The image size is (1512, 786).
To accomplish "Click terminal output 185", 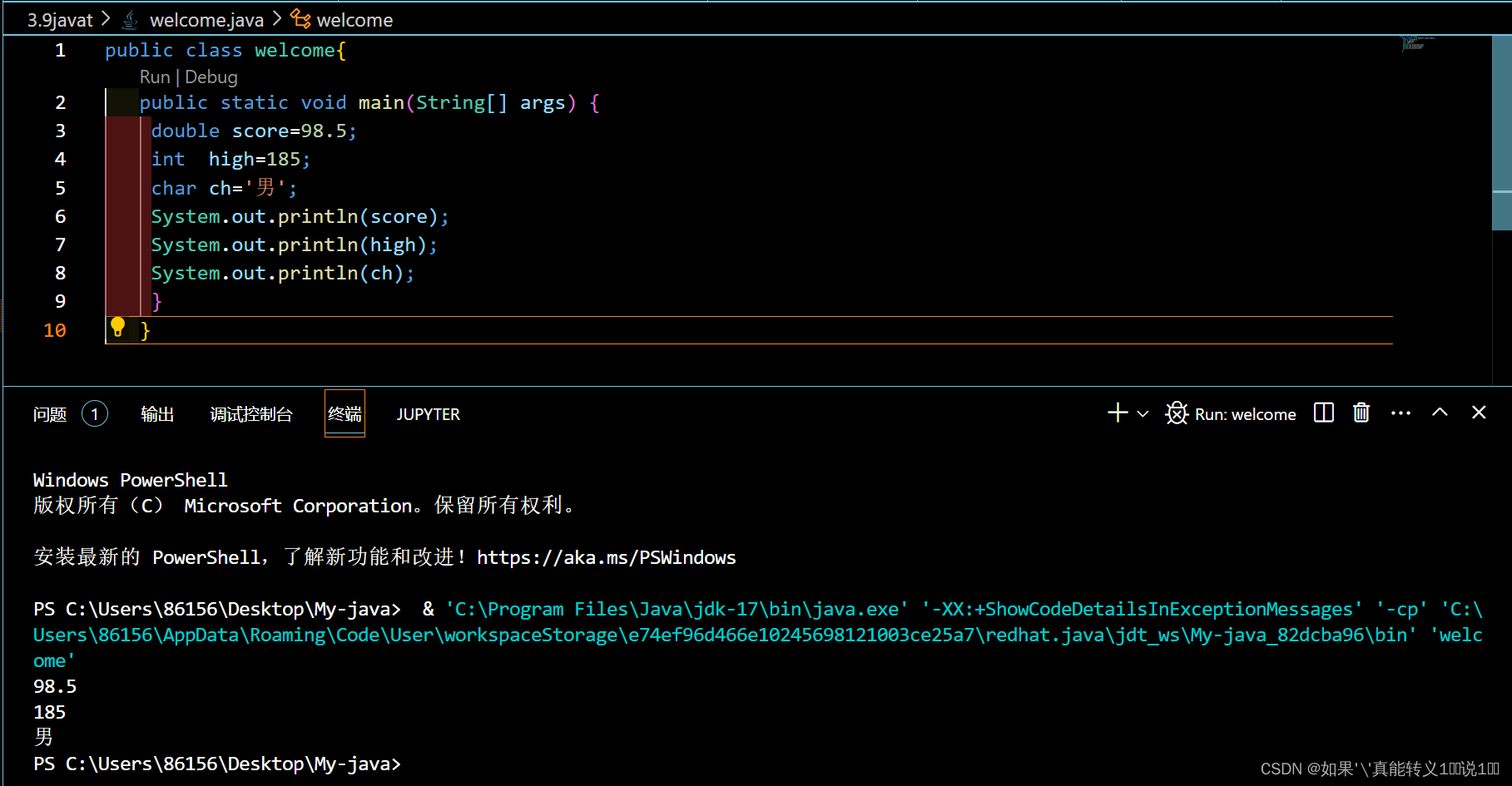I will (x=49, y=712).
